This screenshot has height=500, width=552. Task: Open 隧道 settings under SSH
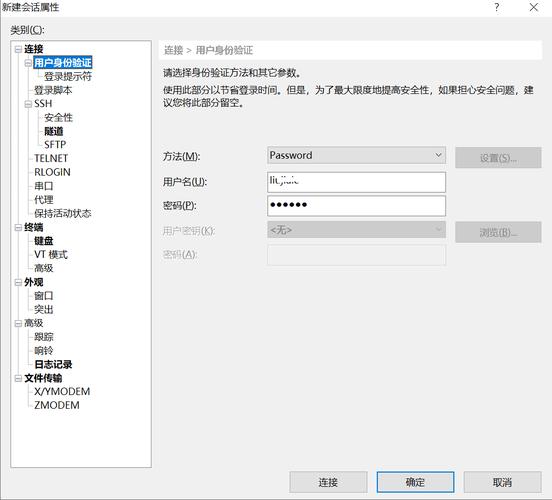click(x=54, y=131)
